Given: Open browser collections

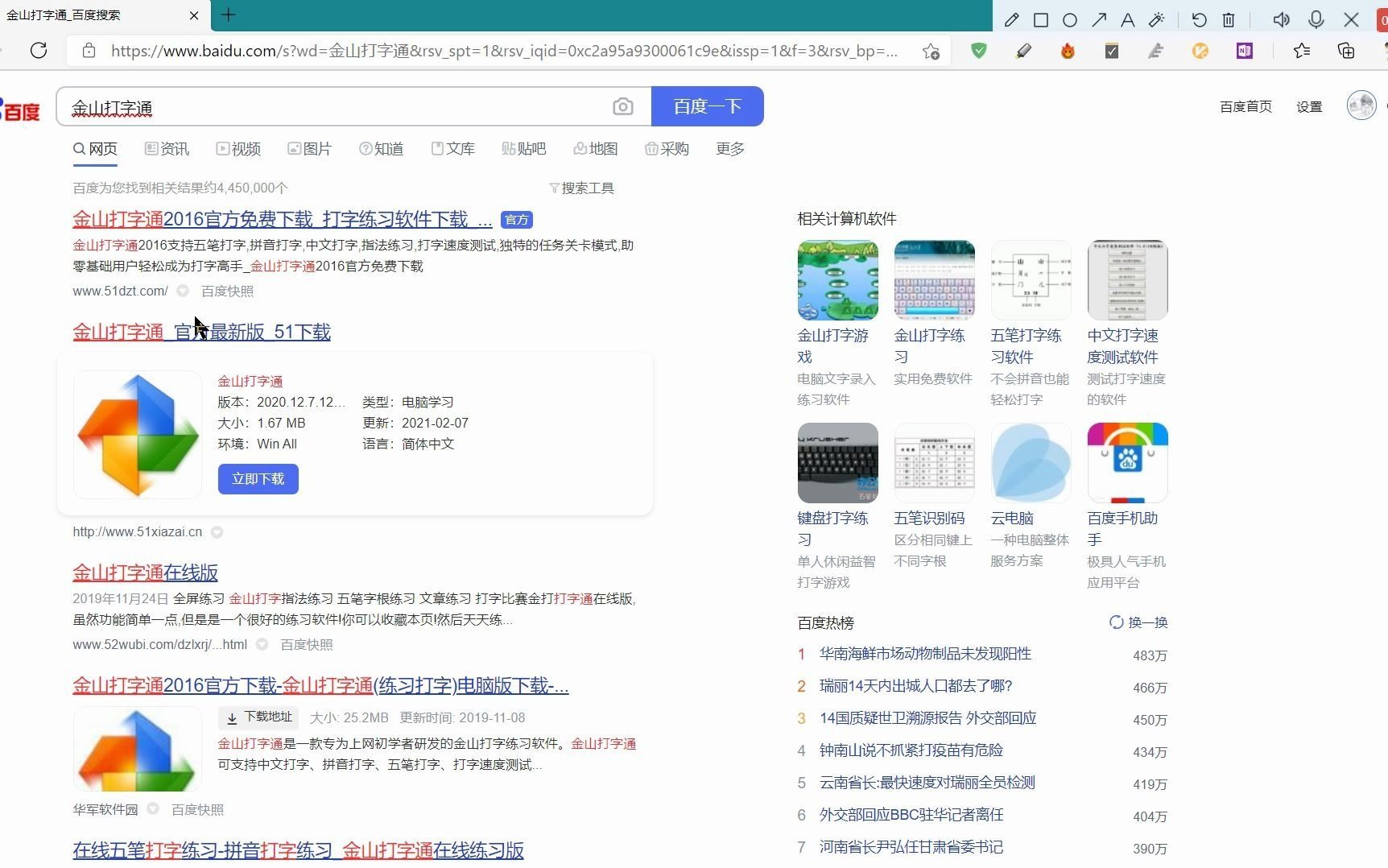Looking at the screenshot, I should point(1346,51).
